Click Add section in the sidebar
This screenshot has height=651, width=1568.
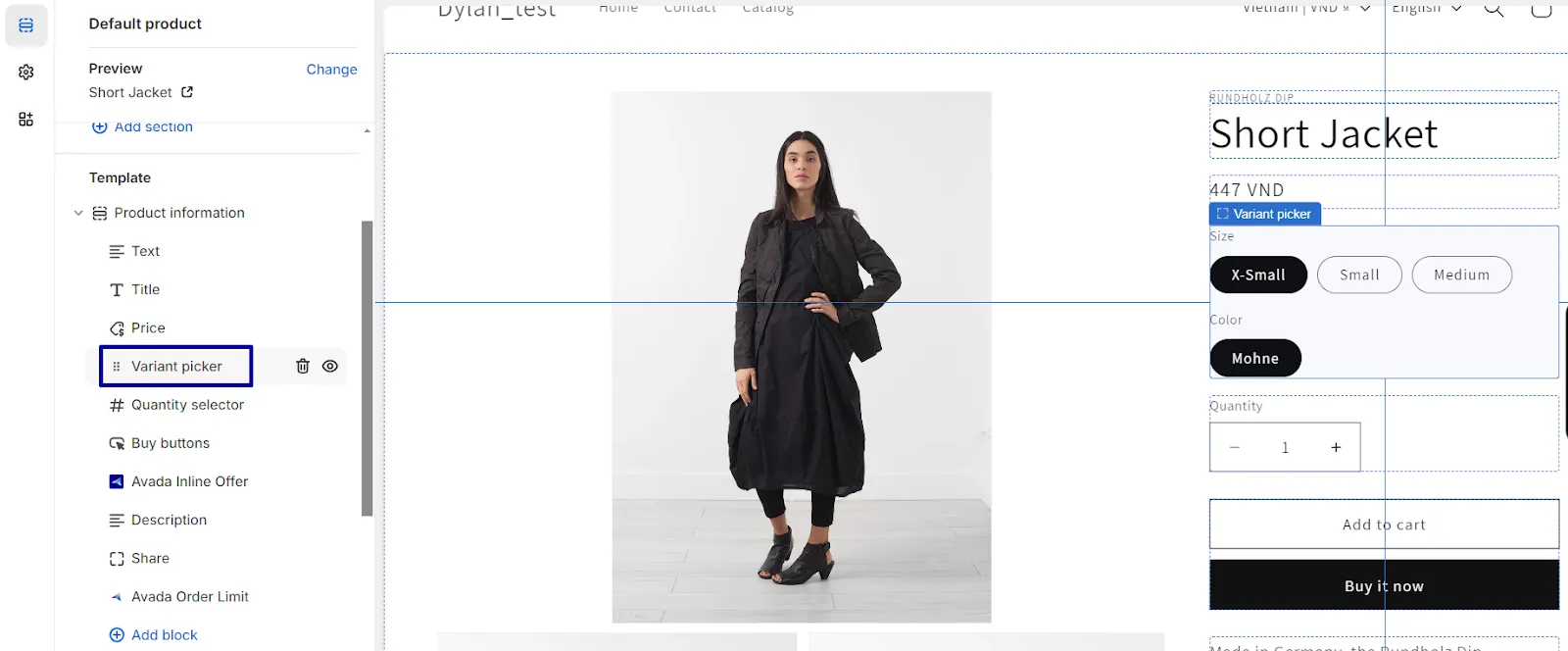pyautogui.click(x=143, y=126)
